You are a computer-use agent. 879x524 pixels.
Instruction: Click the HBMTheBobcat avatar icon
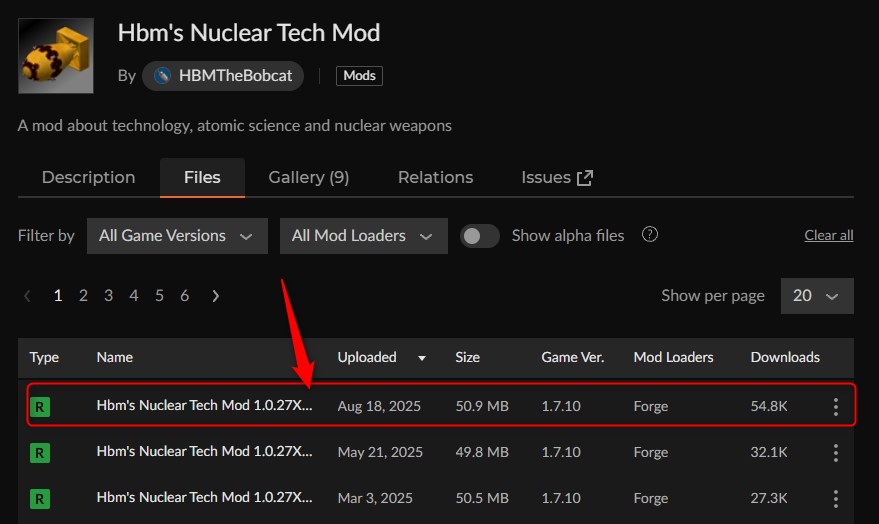[163, 76]
